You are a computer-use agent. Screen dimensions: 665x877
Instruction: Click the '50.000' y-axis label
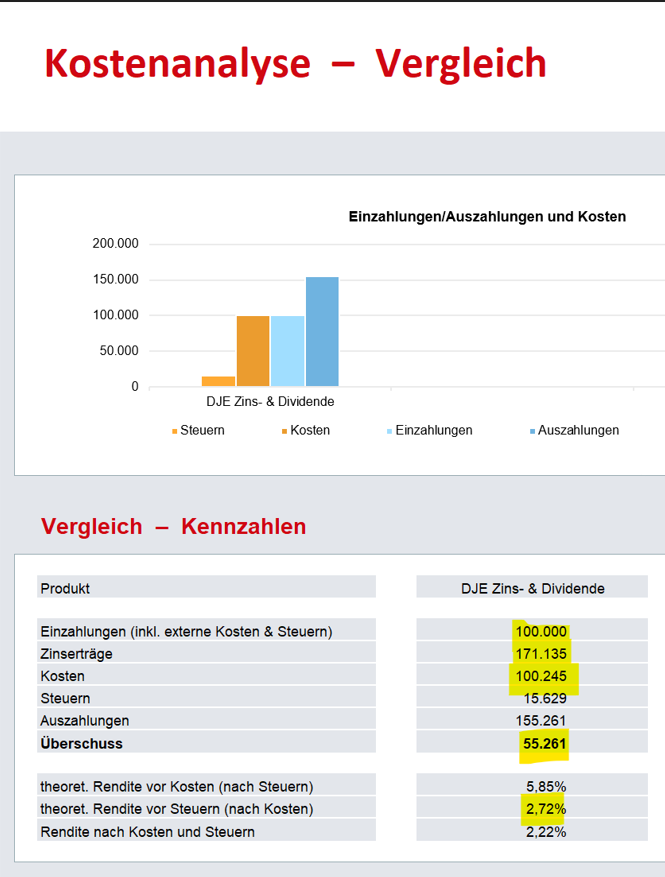pos(119,351)
